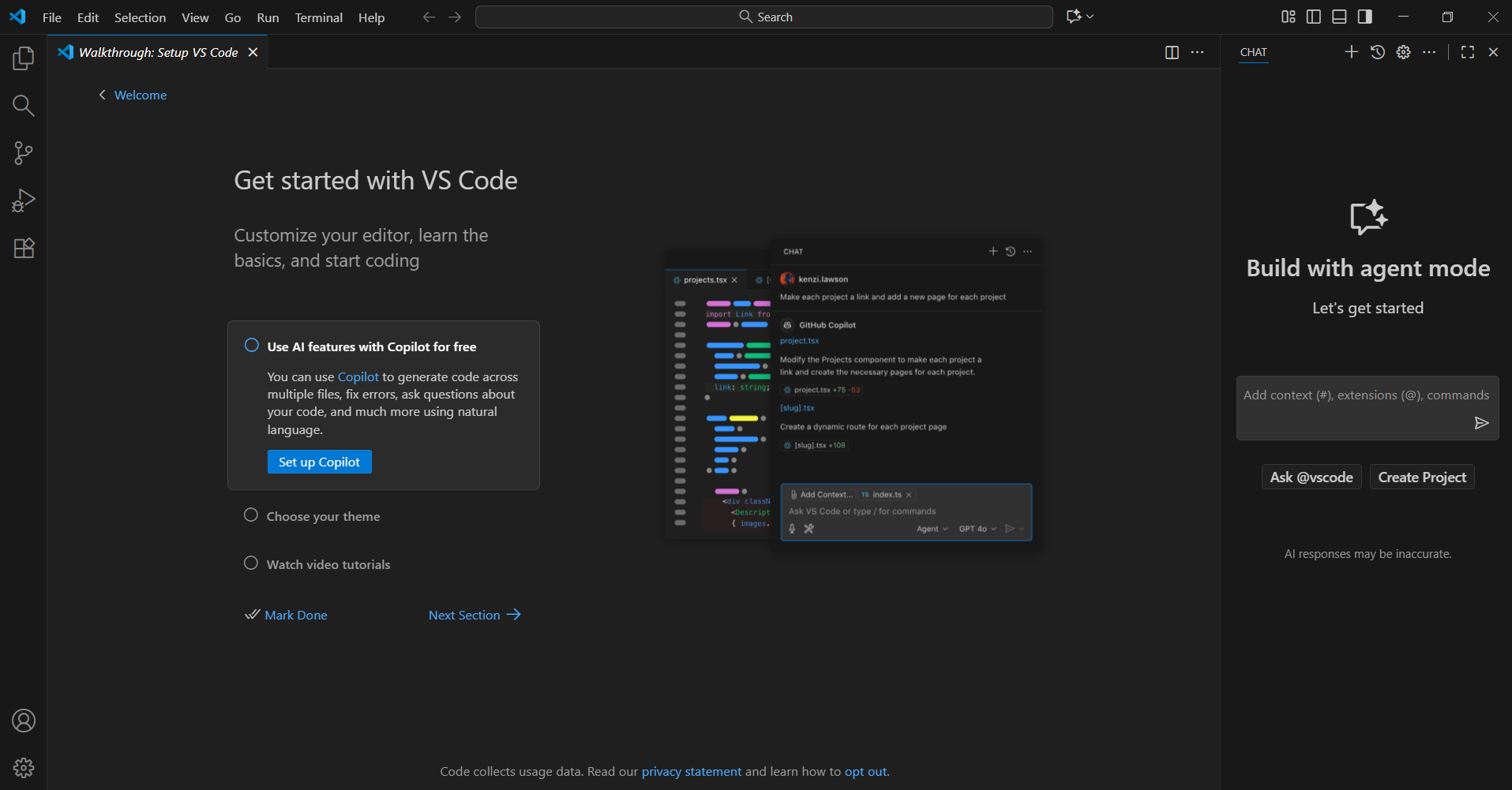Click the title bar Search box

[x=764, y=17]
